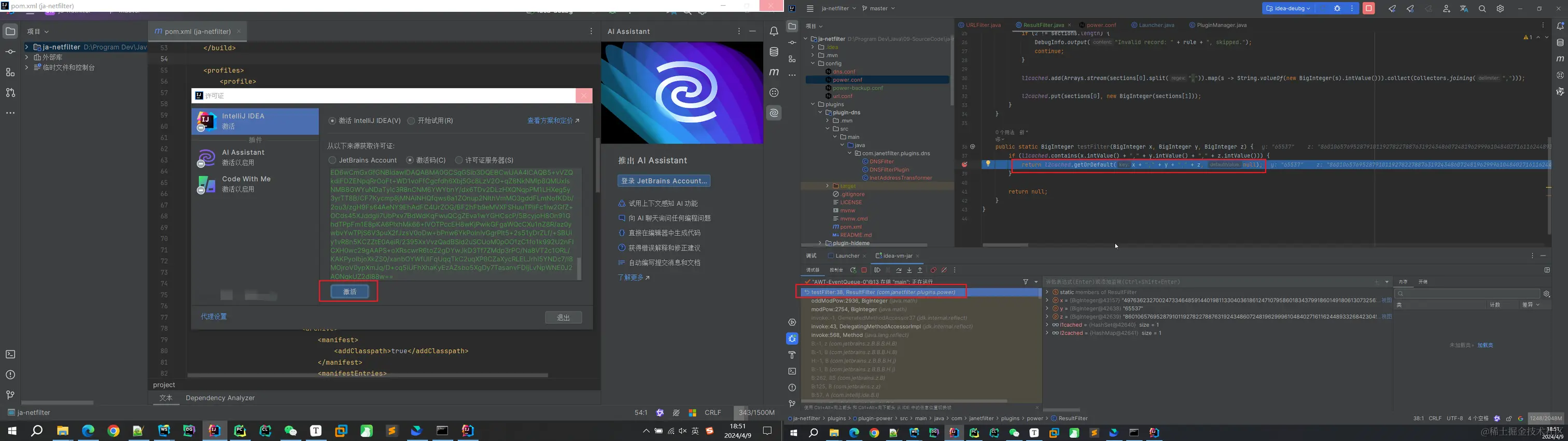Open Commit tool in left IDE sidebar
The image size is (1568, 441).
click(10, 52)
